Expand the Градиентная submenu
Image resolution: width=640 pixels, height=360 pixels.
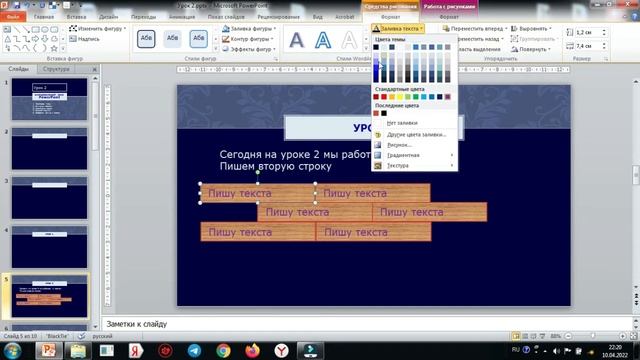(414, 155)
